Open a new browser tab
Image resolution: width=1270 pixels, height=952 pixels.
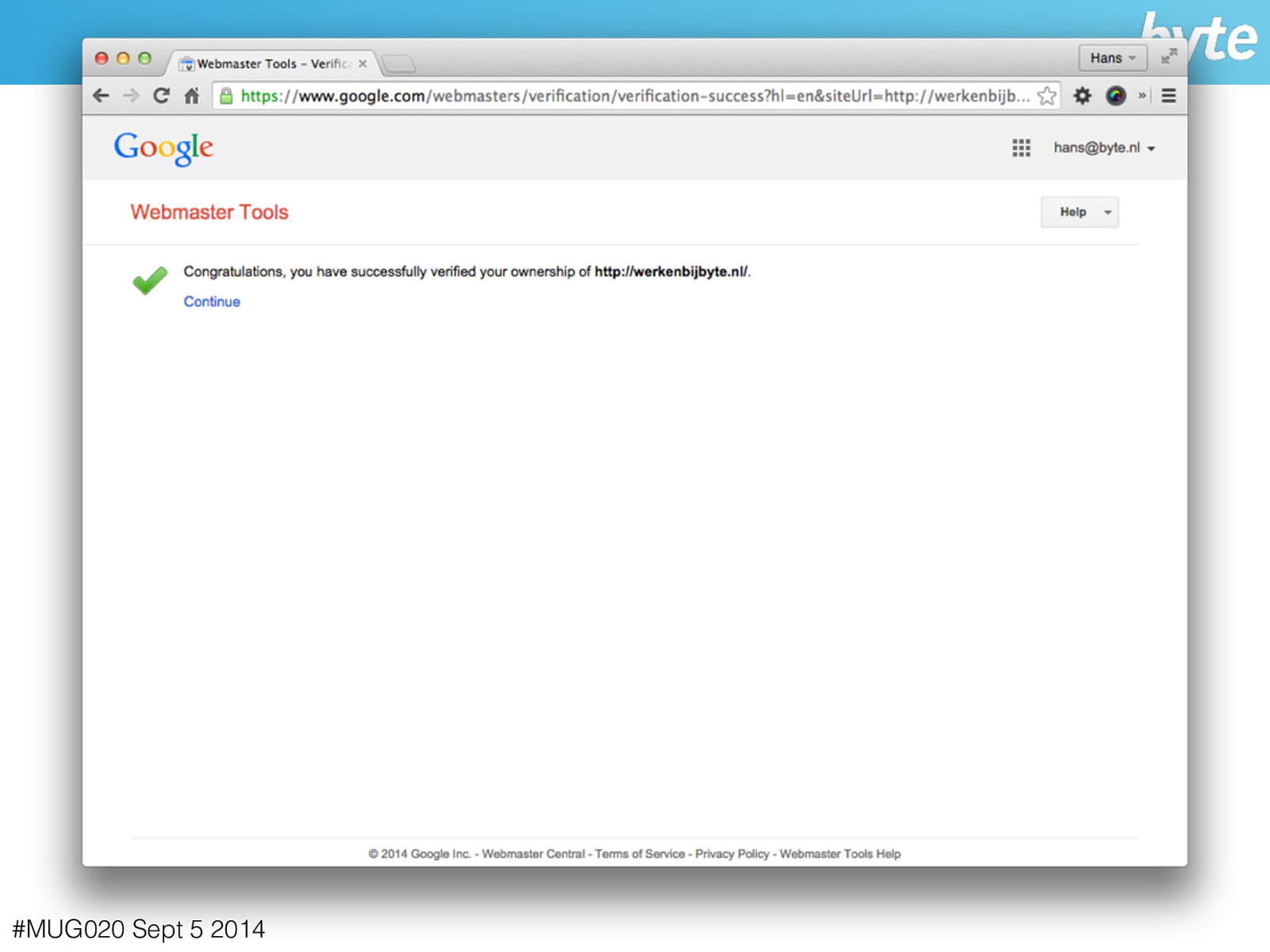(x=398, y=63)
